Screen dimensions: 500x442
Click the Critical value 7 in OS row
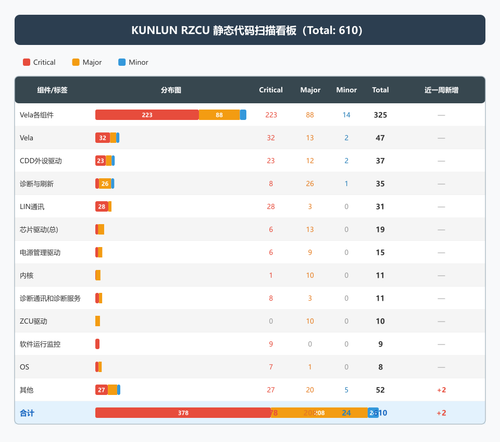click(271, 367)
